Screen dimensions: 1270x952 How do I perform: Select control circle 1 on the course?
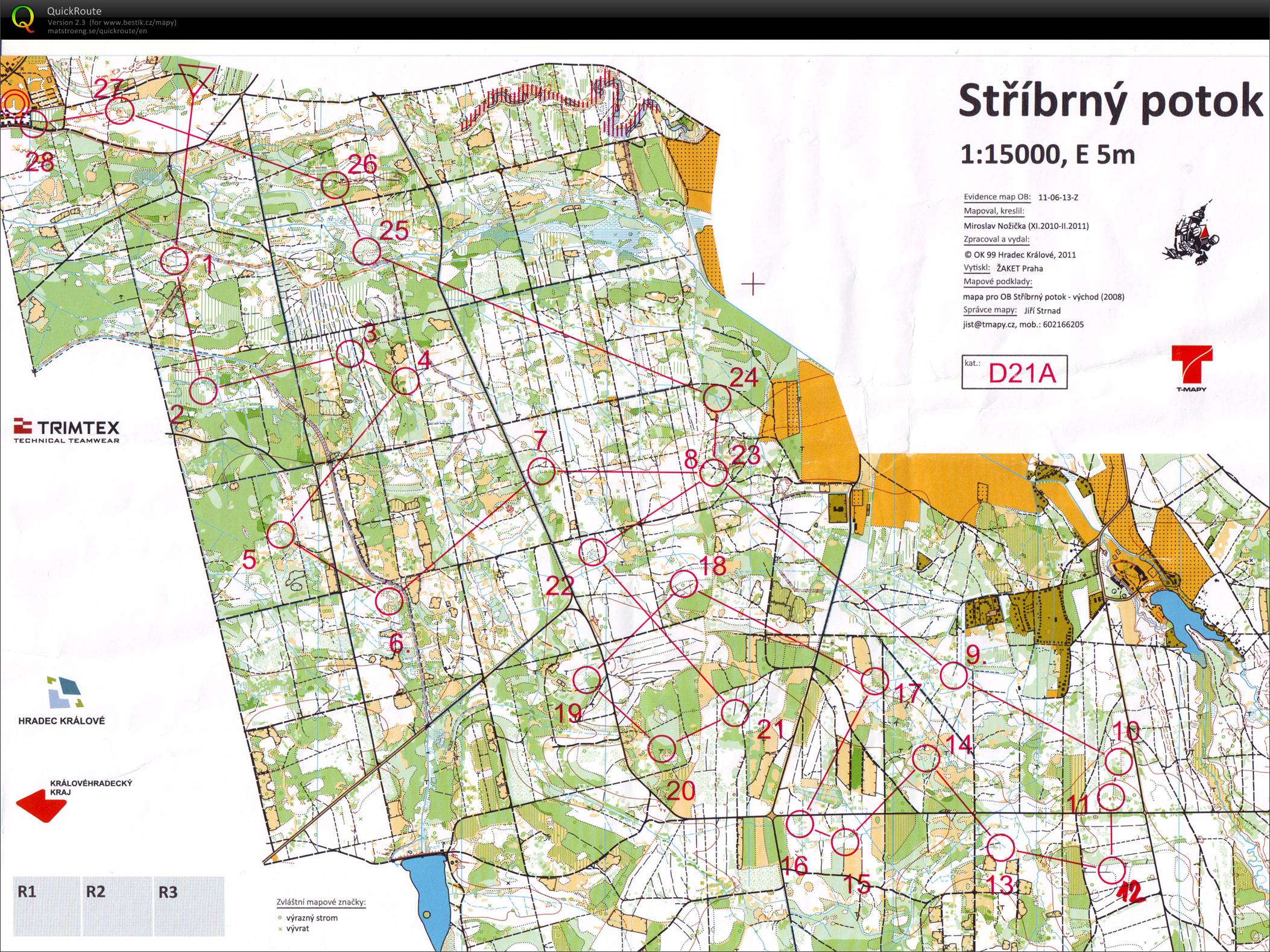point(175,261)
